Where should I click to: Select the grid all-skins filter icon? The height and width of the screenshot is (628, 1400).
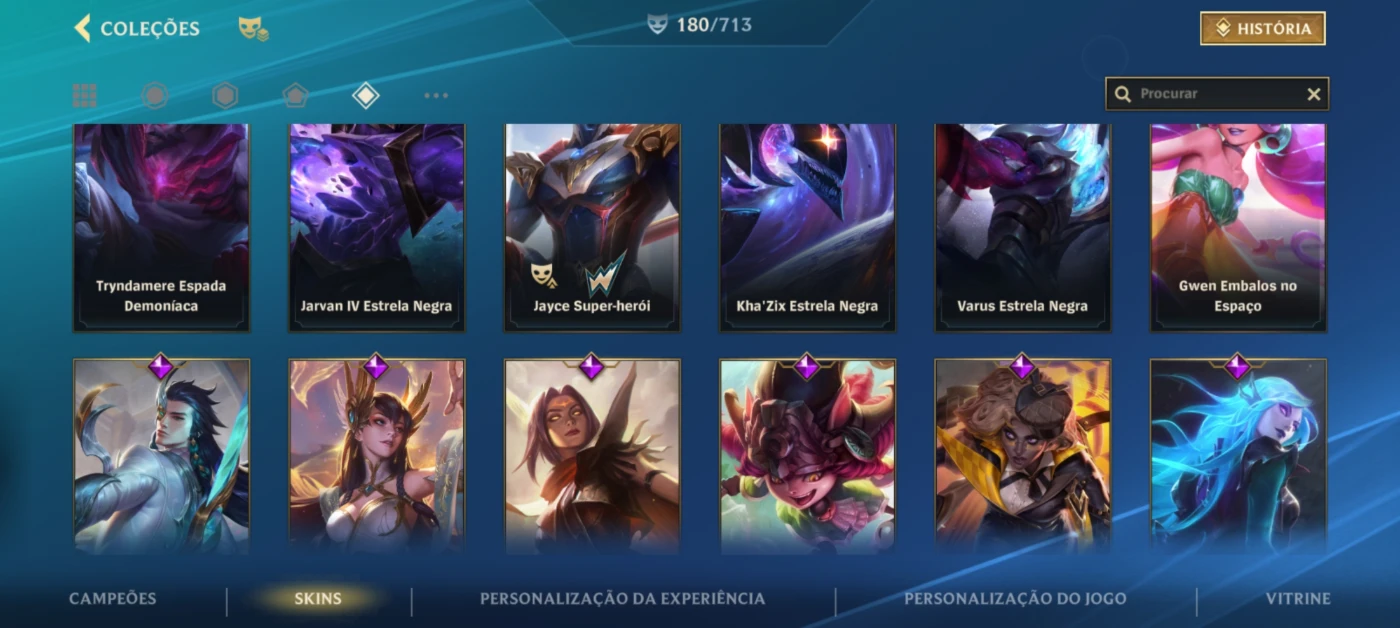[85, 95]
